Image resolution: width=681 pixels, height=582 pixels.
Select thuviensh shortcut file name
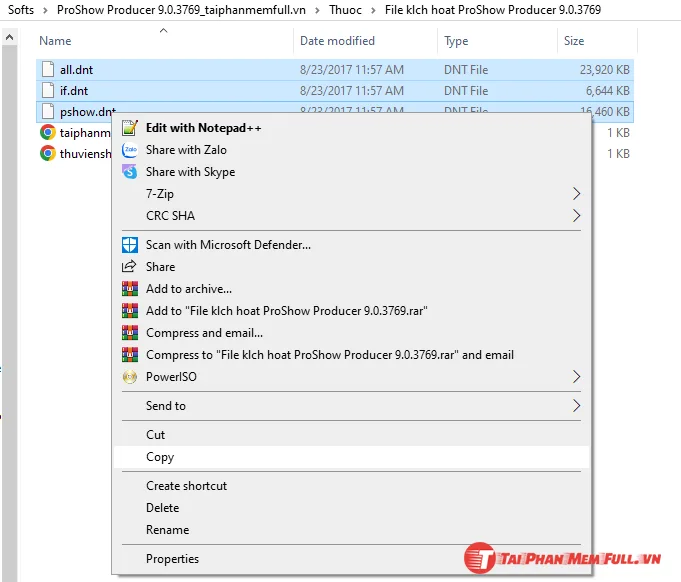pos(85,154)
